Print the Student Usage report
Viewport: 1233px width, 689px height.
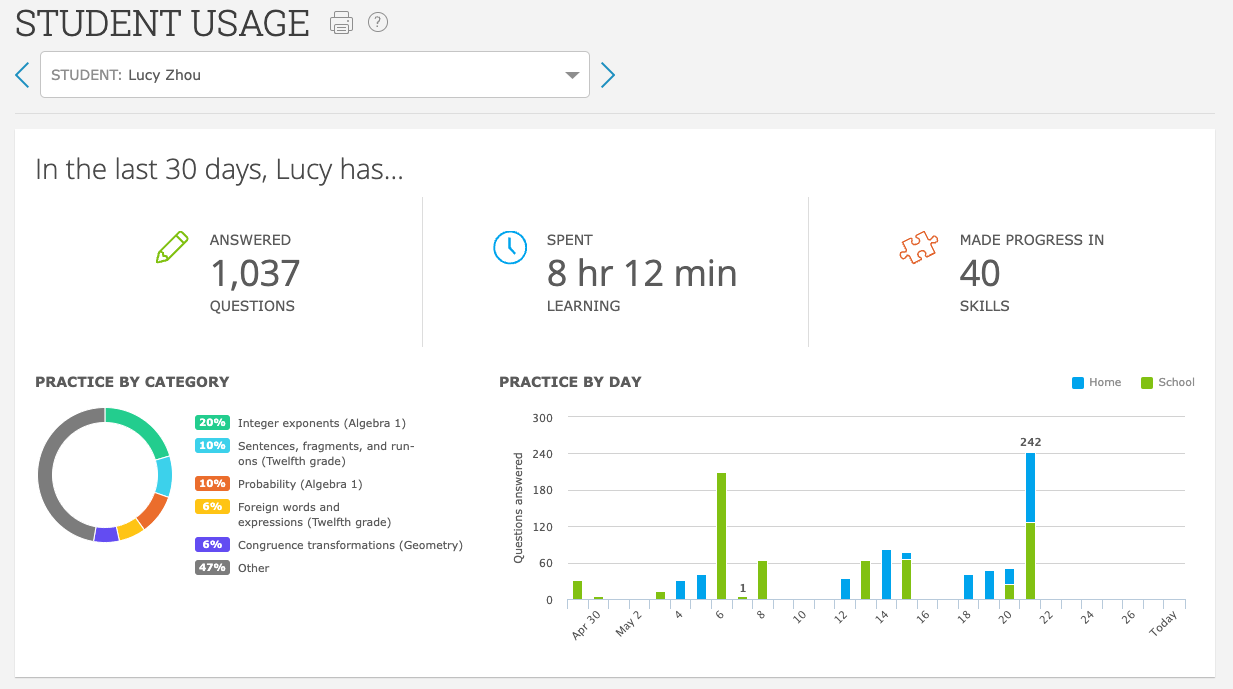point(341,22)
